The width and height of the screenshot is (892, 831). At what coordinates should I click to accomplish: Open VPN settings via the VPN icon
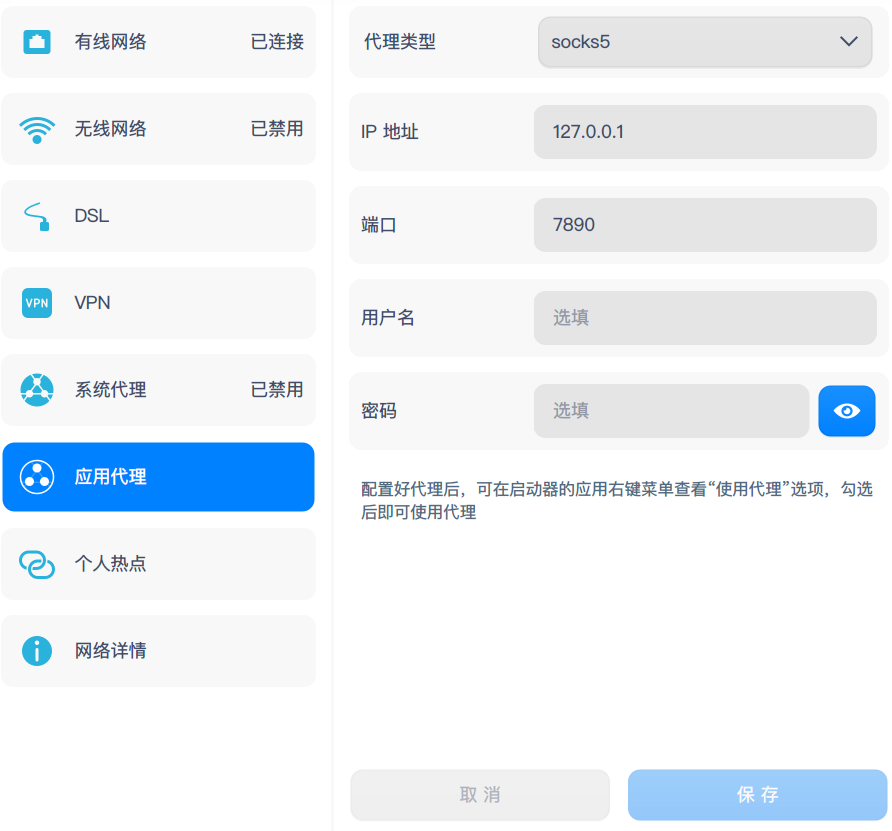(36, 303)
